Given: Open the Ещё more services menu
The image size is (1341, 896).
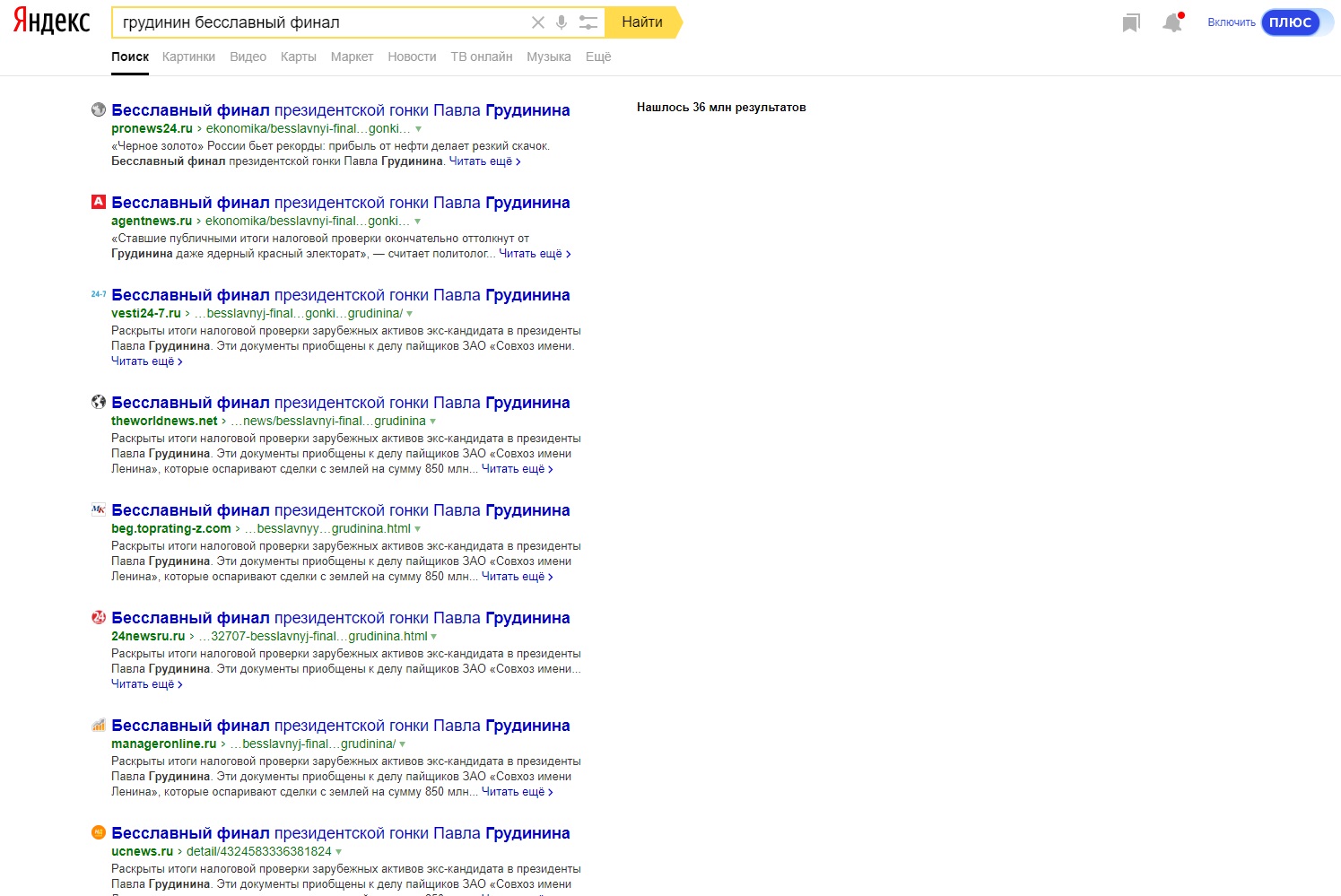Looking at the screenshot, I should click(x=598, y=57).
